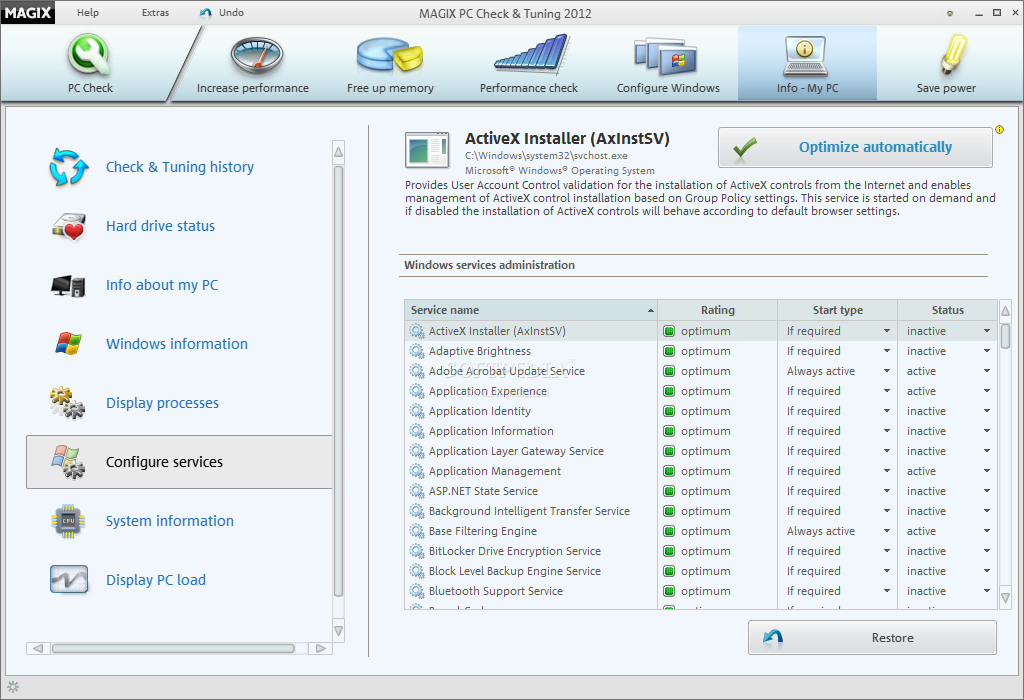Click small yellow info icon near Optimize
Viewport: 1024px width, 700px height.
click(x=999, y=130)
